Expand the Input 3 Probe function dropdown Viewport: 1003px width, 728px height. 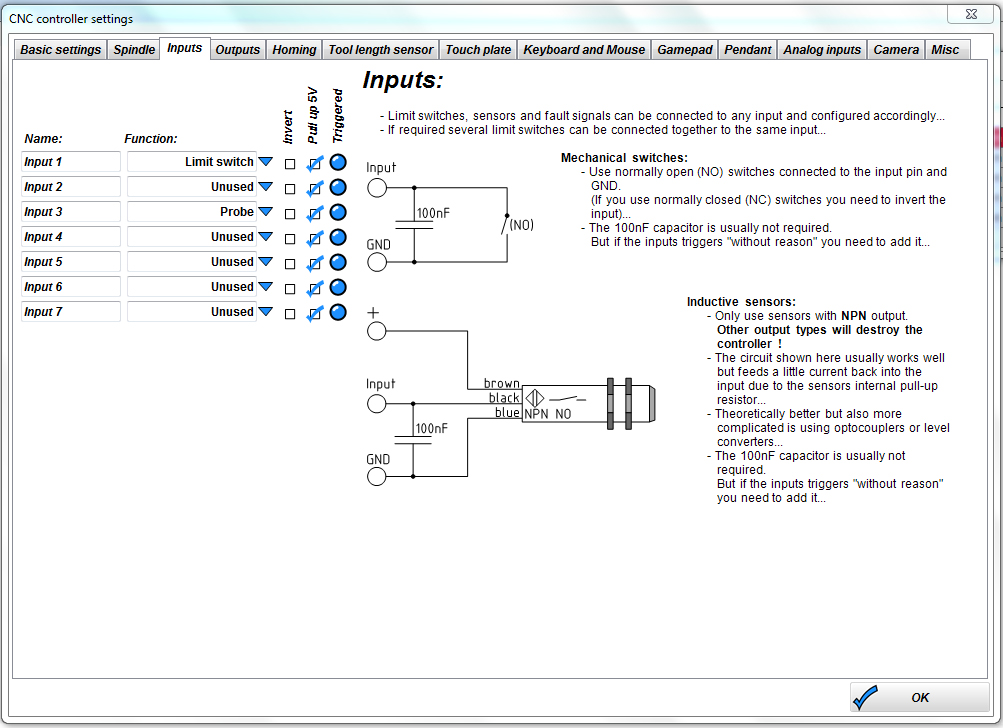265,211
